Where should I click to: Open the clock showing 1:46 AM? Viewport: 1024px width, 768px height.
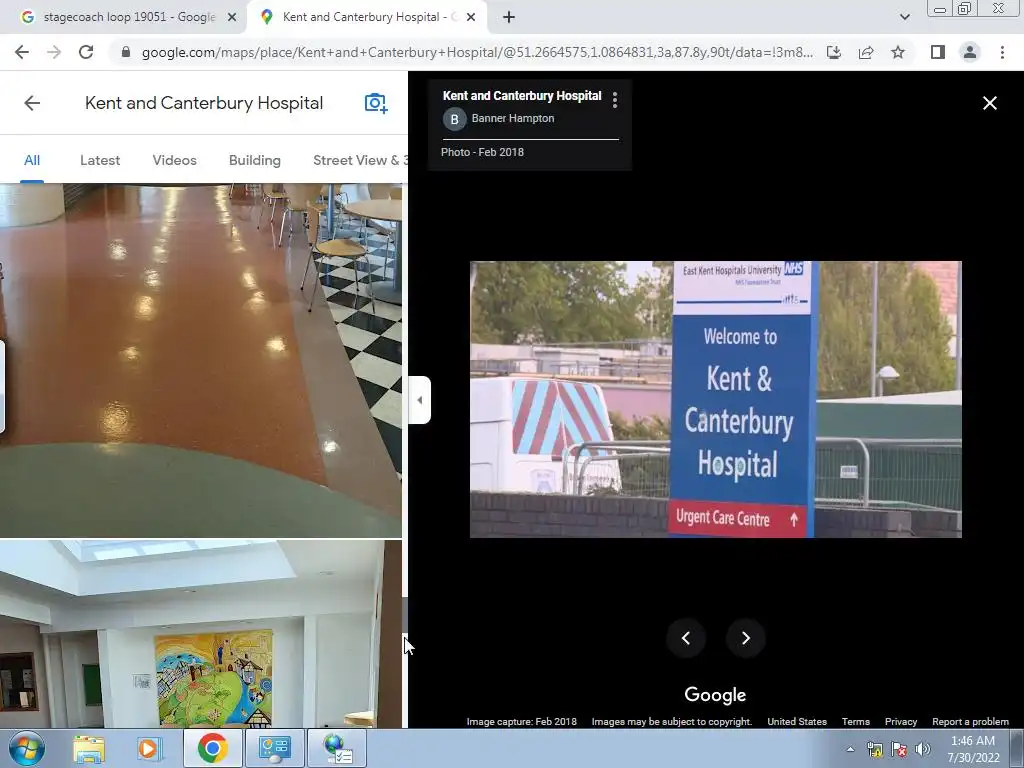[973, 749]
